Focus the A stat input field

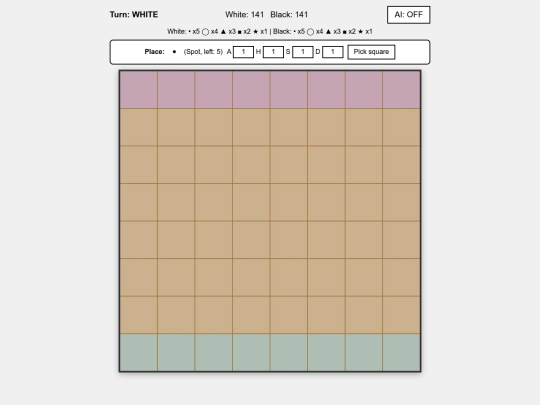click(x=243, y=52)
